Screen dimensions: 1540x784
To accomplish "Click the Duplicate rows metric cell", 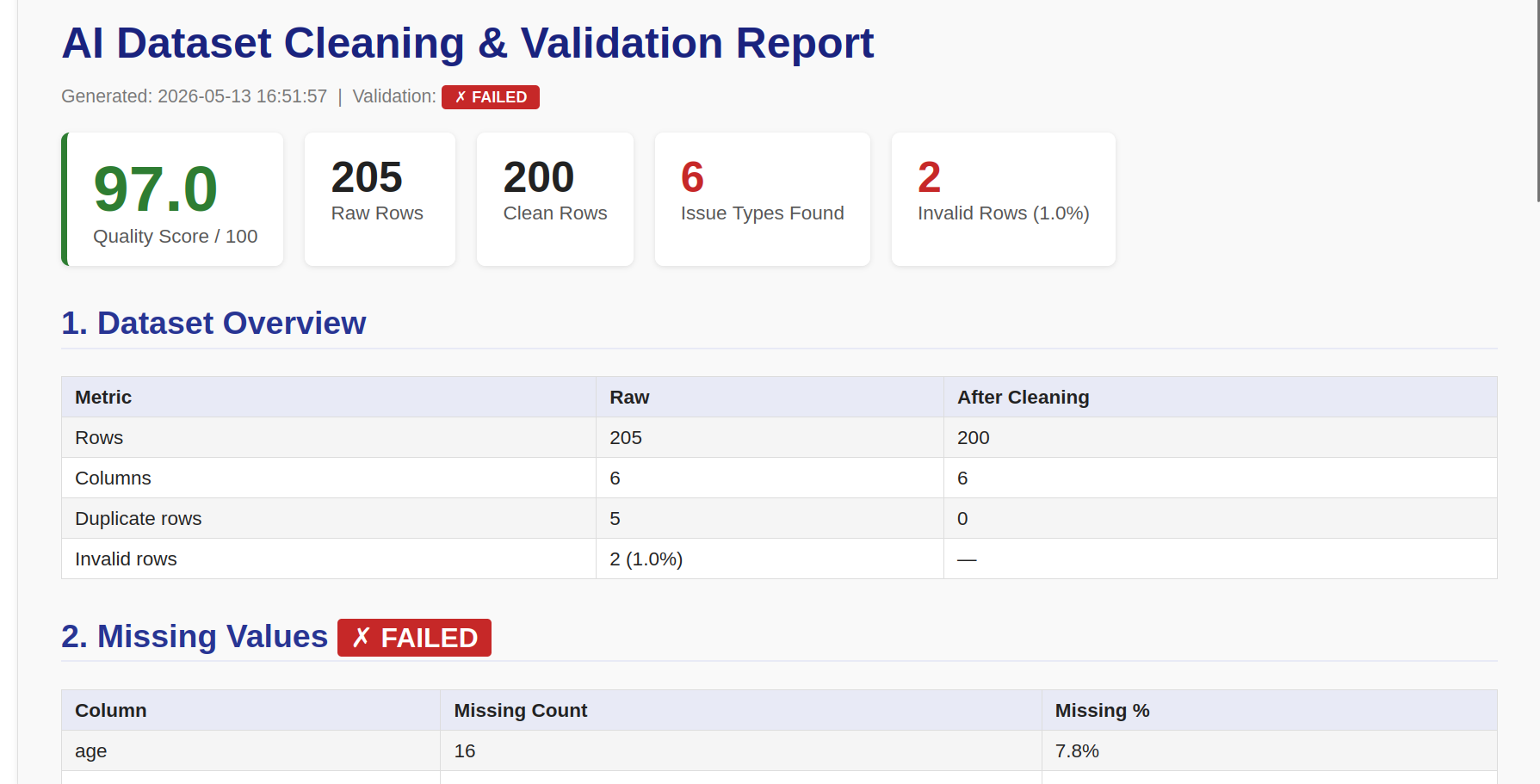I will [329, 518].
